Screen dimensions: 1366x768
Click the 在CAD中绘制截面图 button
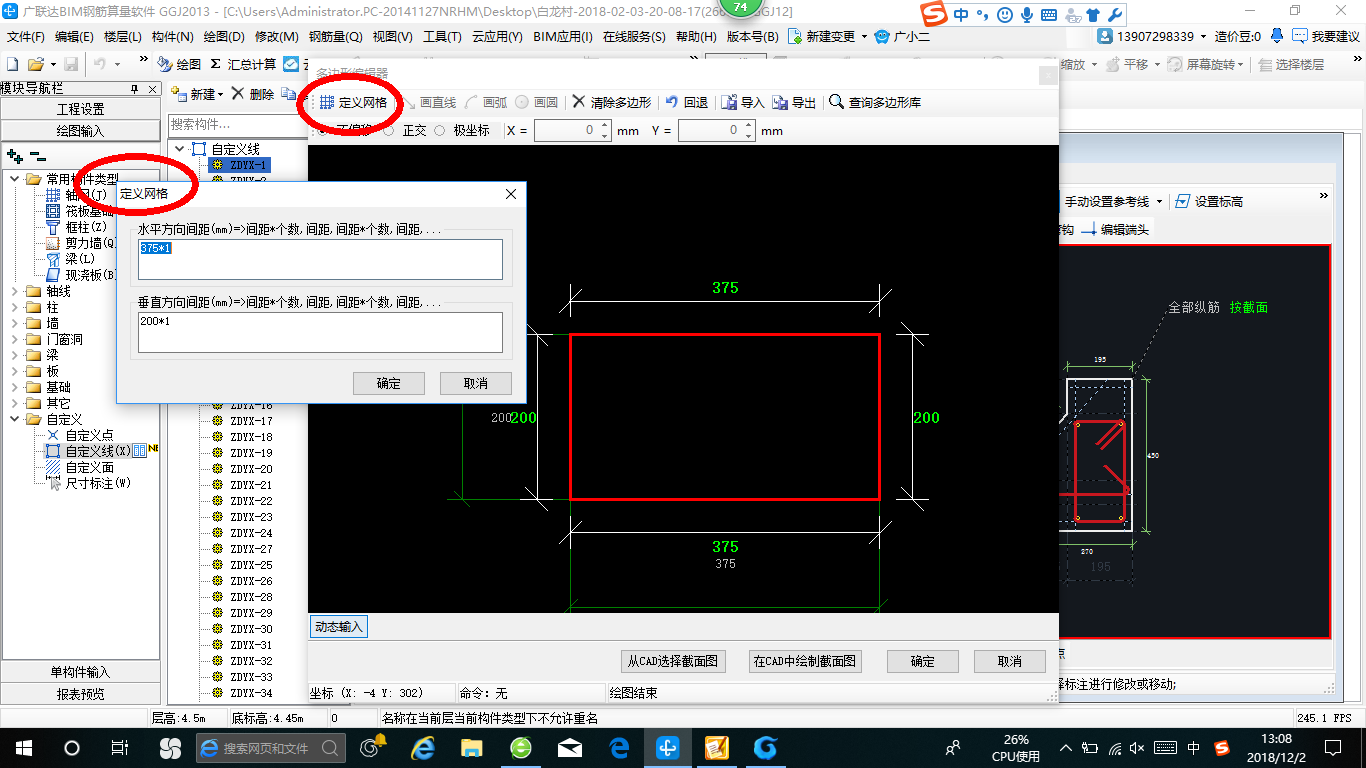tap(805, 661)
